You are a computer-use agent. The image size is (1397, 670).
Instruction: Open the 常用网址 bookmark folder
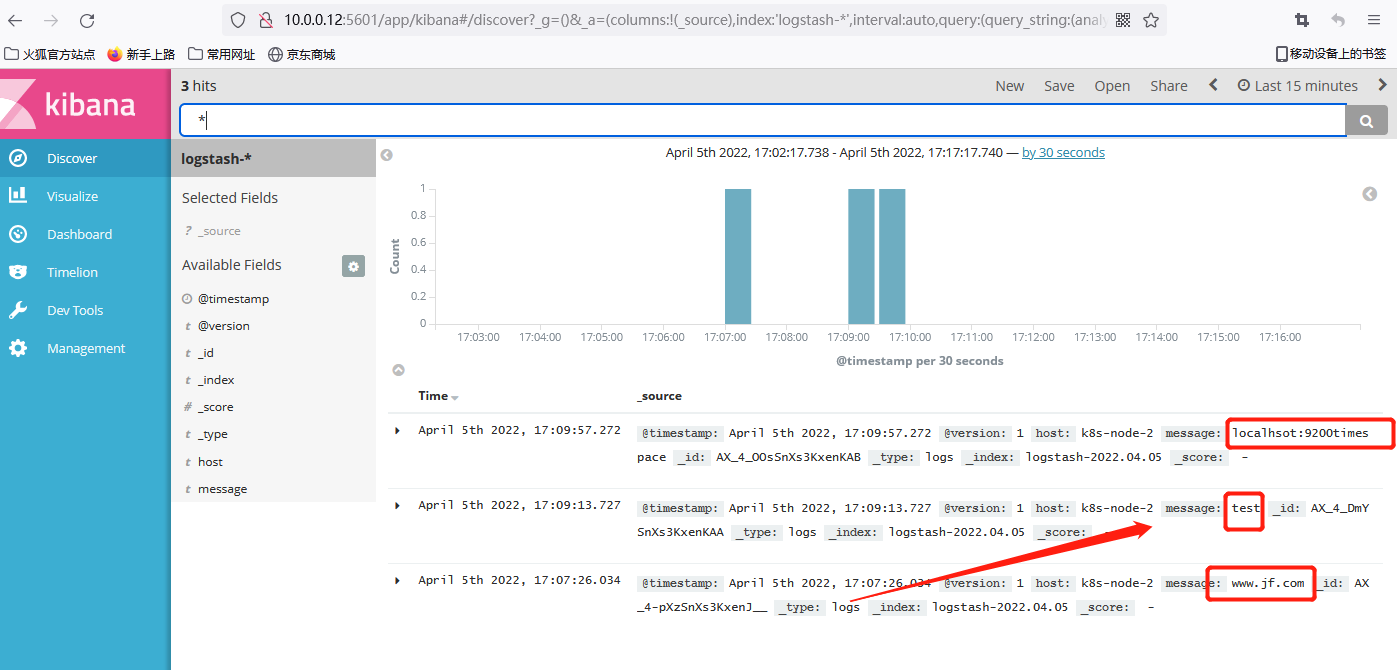point(222,54)
